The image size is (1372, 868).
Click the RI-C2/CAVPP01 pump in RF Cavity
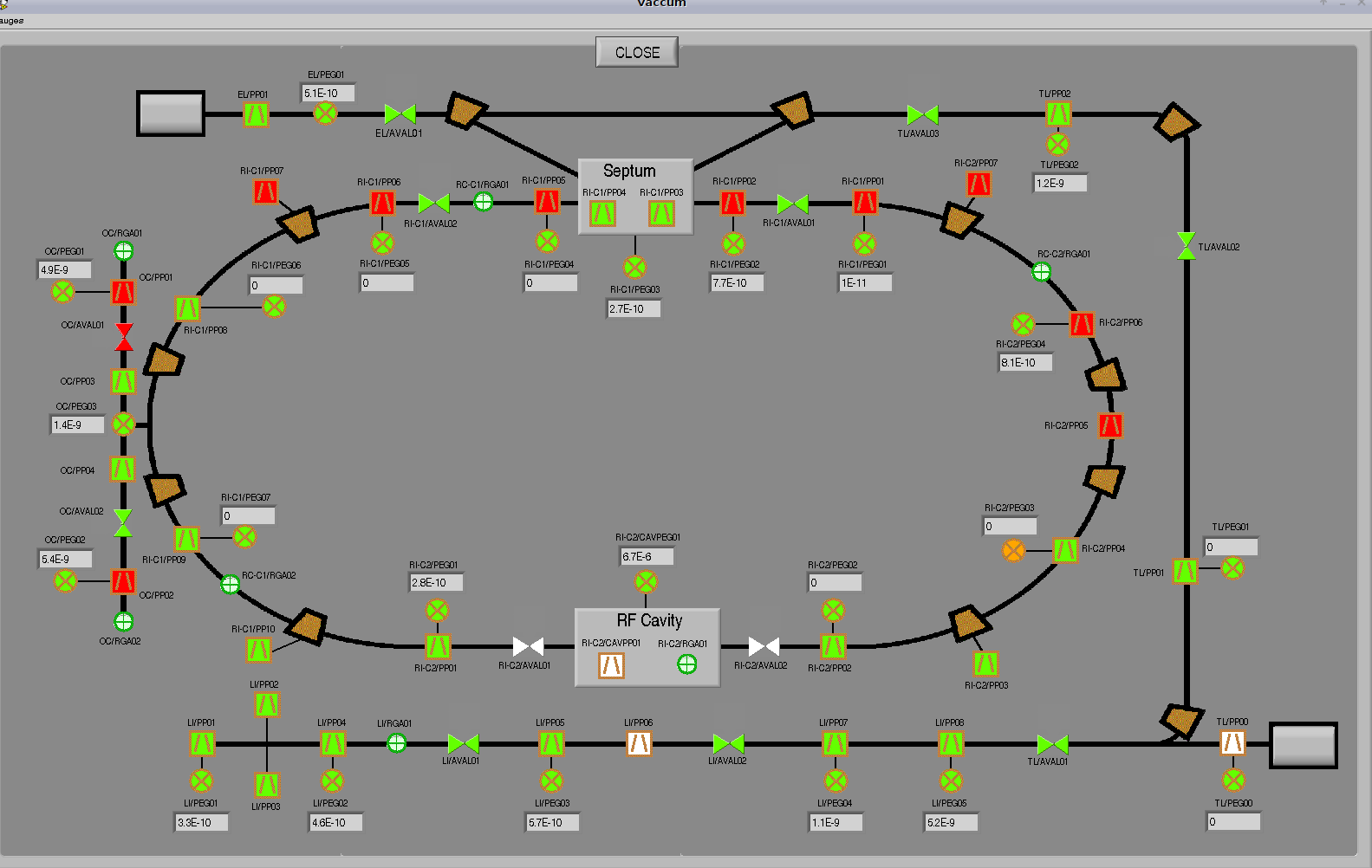(611, 665)
